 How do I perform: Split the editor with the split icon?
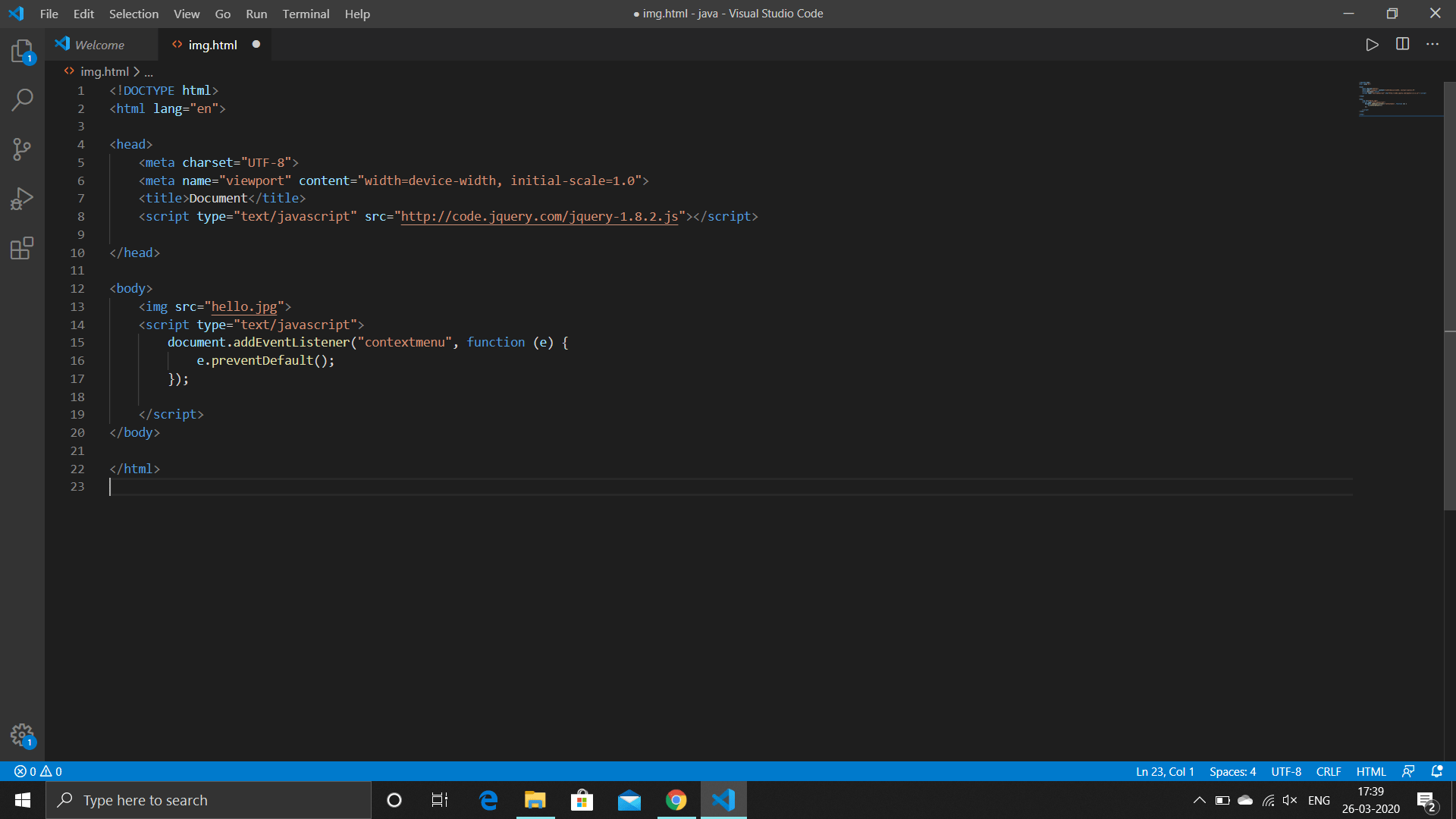(x=1402, y=44)
